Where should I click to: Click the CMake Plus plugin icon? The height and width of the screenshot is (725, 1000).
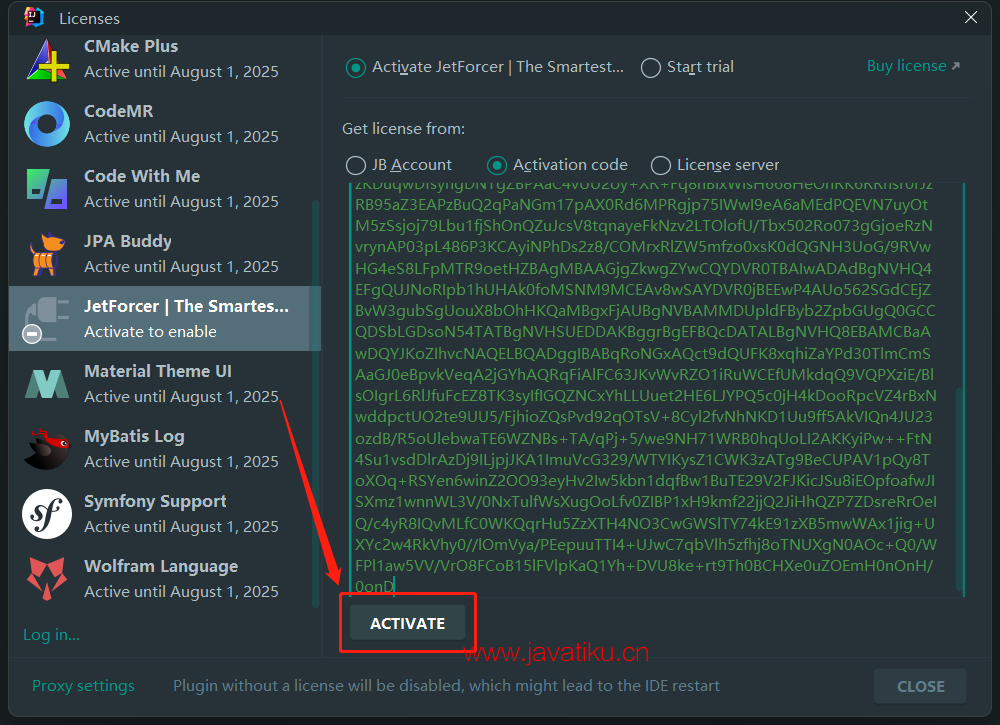47,61
